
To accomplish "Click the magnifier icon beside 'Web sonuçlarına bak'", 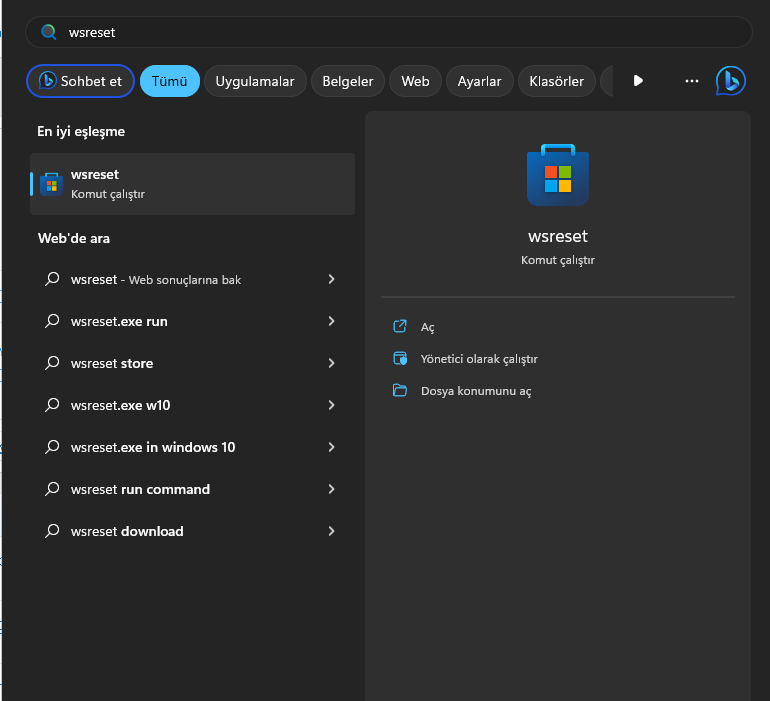I will tap(52, 279).
